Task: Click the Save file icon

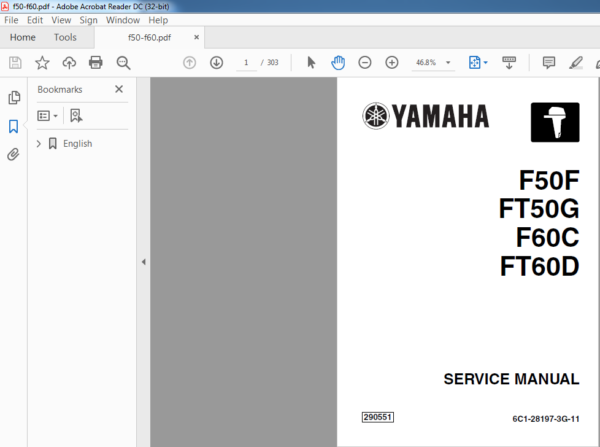Action: (x=15, y=62)
